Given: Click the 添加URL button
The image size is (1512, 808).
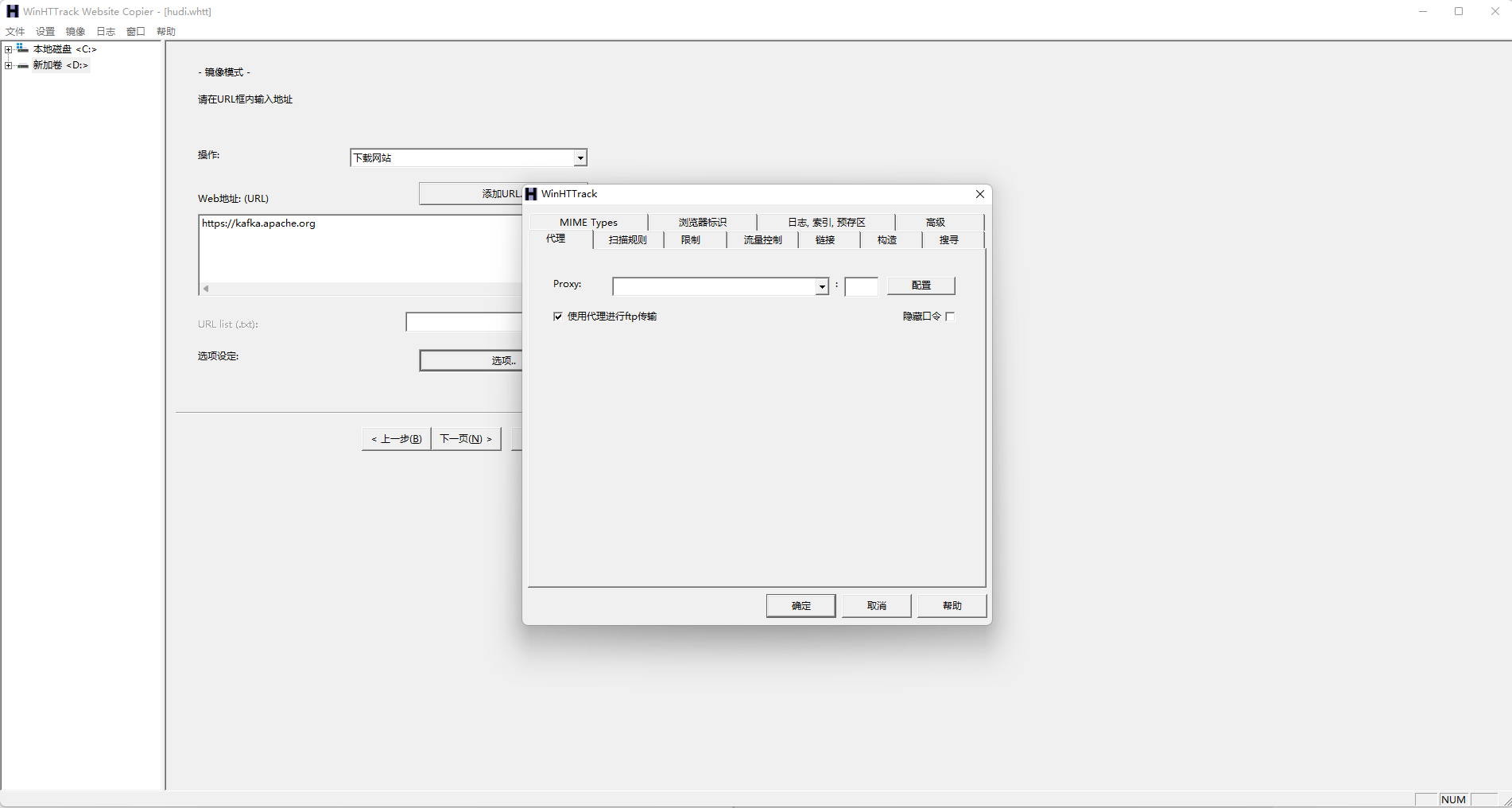Looking at the screenshot, I should (x=471, y=194).
